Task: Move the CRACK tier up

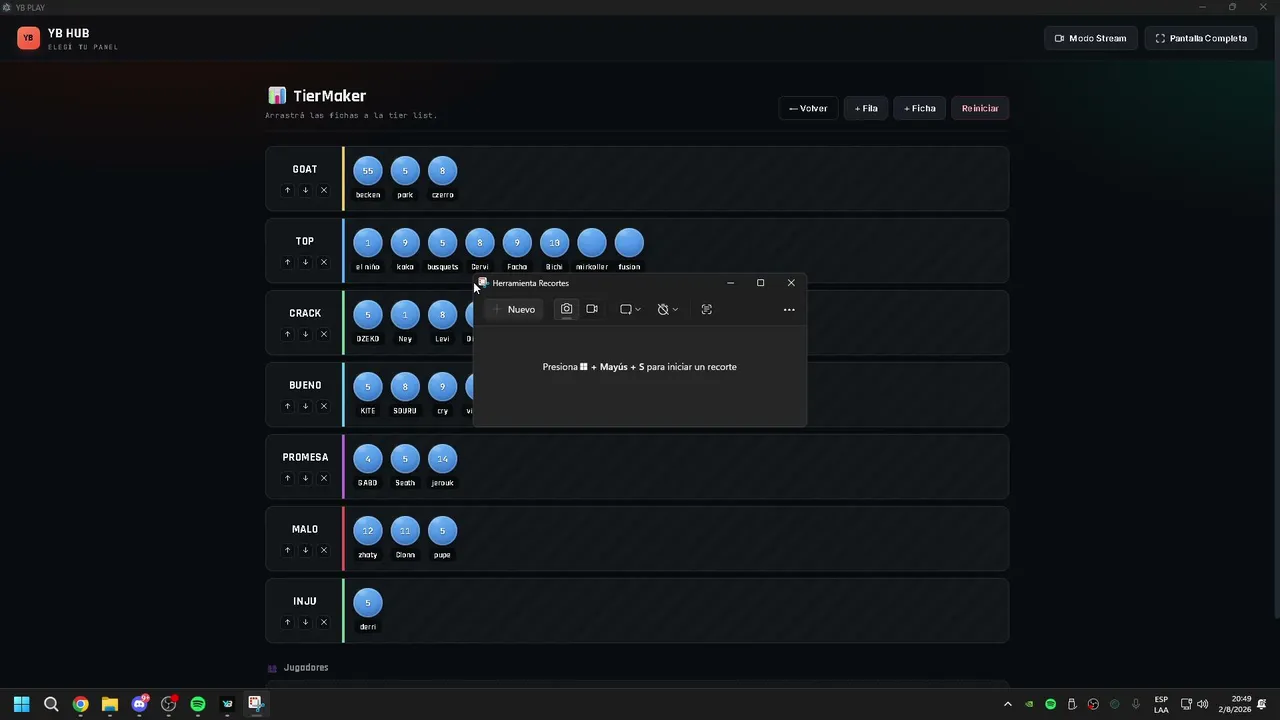Action: tap(287, 334)
